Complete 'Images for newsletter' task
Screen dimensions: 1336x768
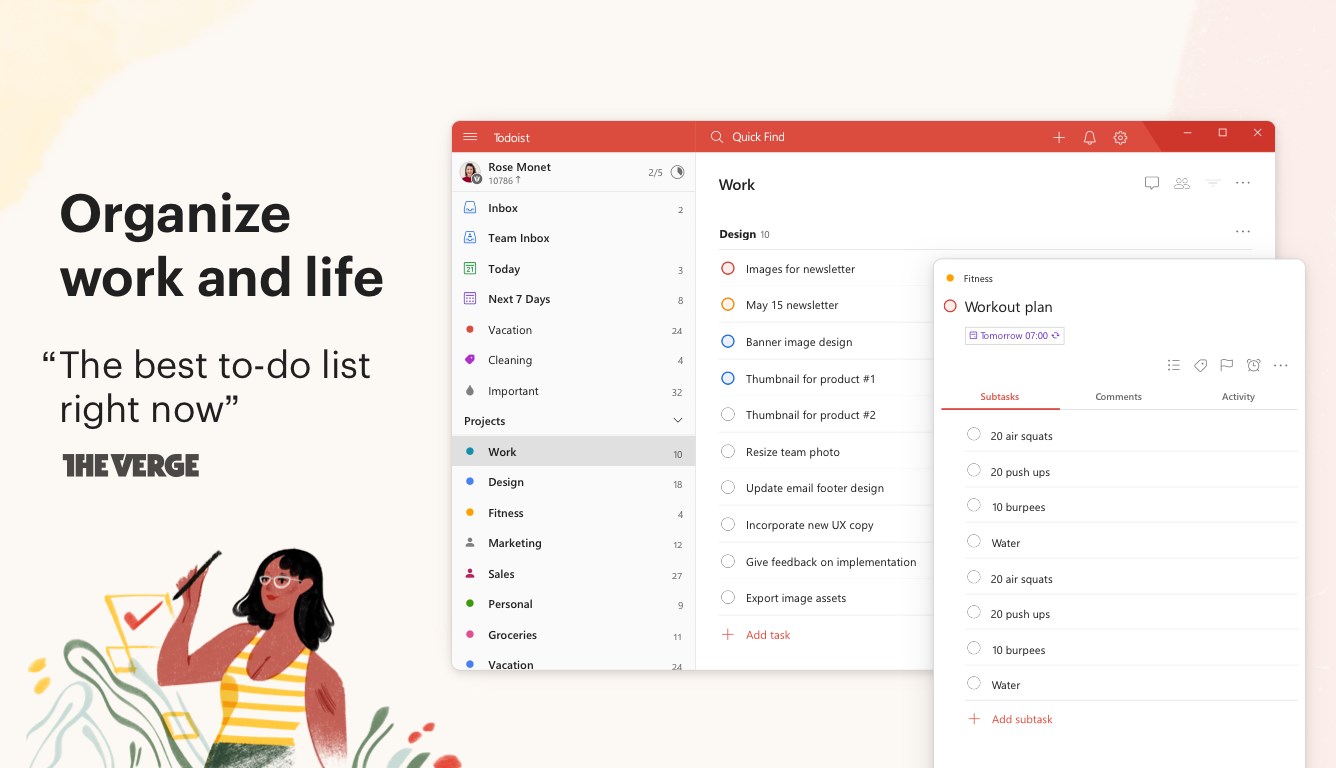728,268
